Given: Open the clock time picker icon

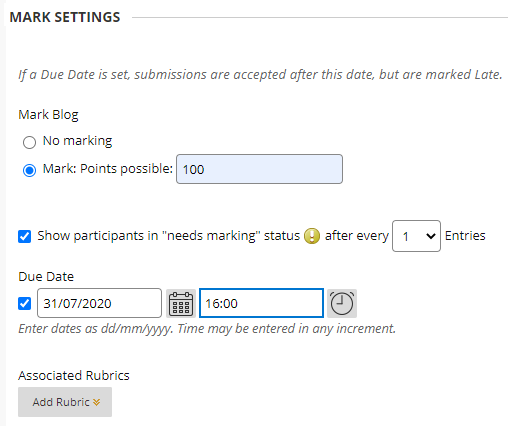Looking at the screenshot, I should [342, 303].
